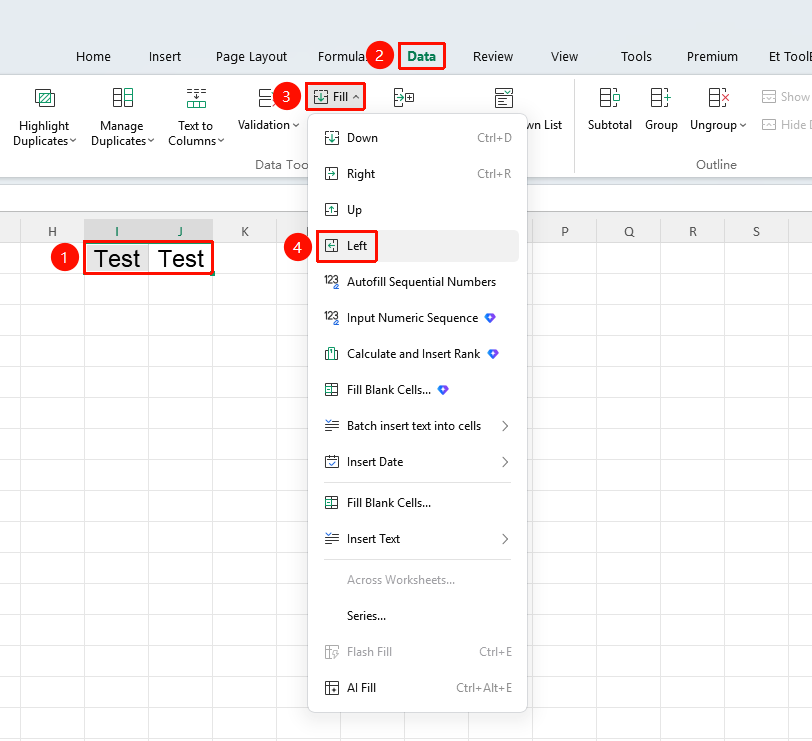
Task: Click the Input Numeric Sequence icon
Action: (331, 317)
